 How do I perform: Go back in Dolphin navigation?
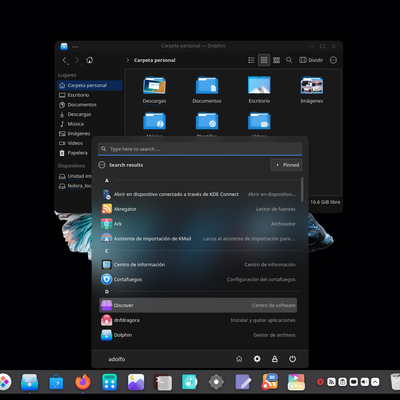coord(65,60)
